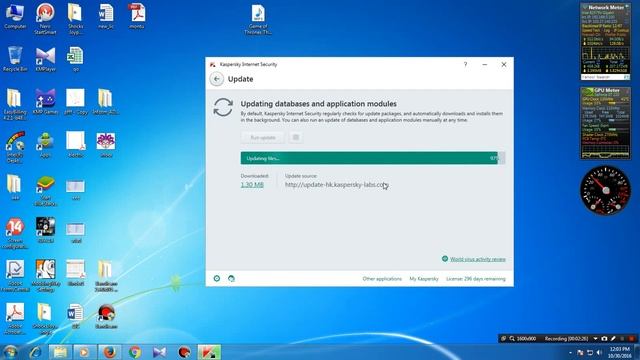Image resolution: width=640 pixels, height=360 pixels.
Task: Select the EasyBilling folder
Action: pyautogui.click(x=15, y=104)
